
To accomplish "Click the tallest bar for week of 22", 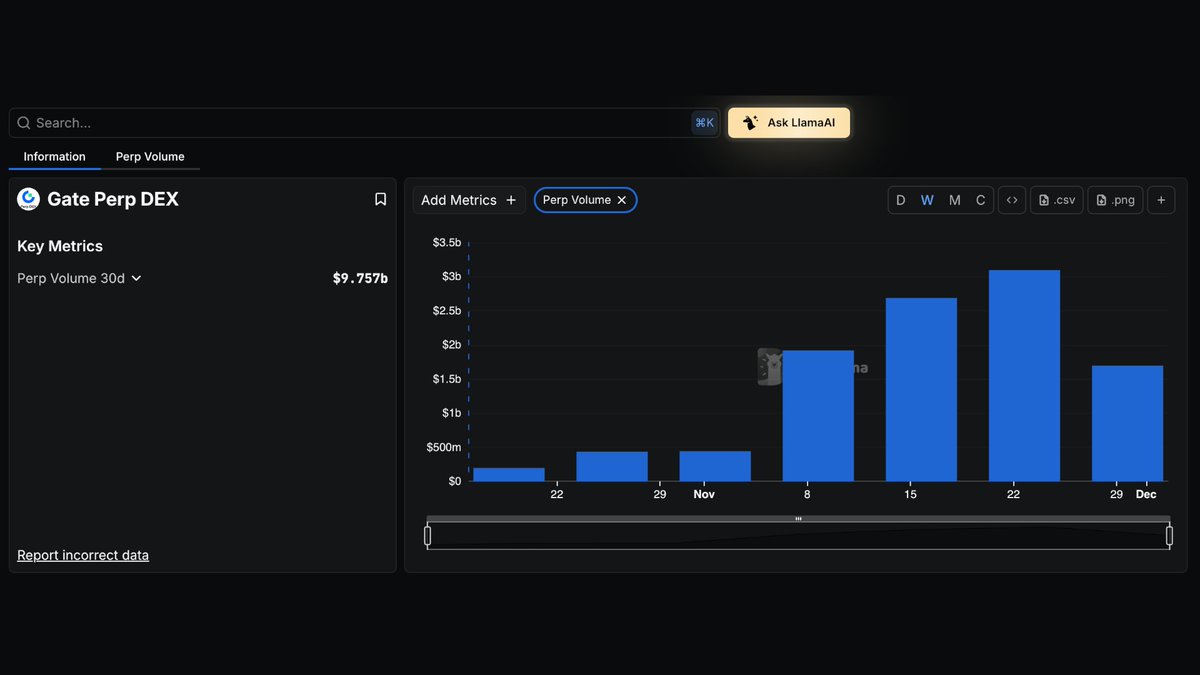I will 1024,376.
